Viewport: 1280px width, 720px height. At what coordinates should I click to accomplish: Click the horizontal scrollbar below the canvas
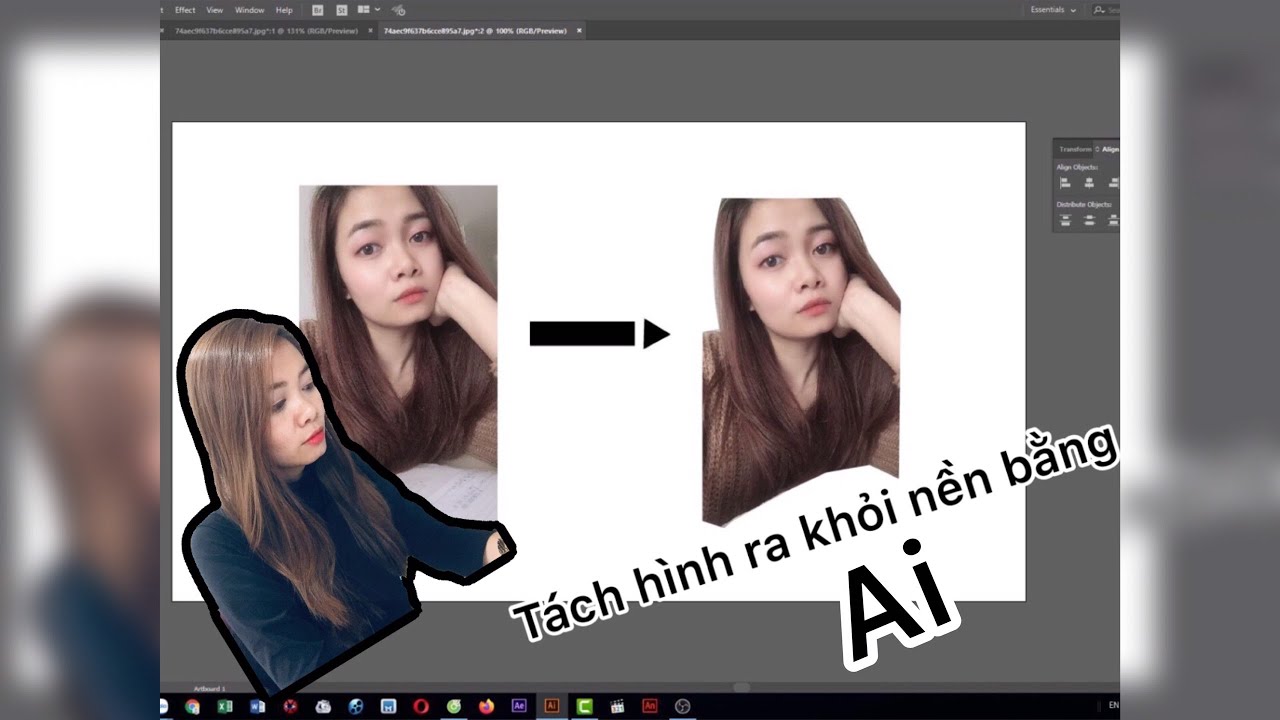click(x=741, y=688)
